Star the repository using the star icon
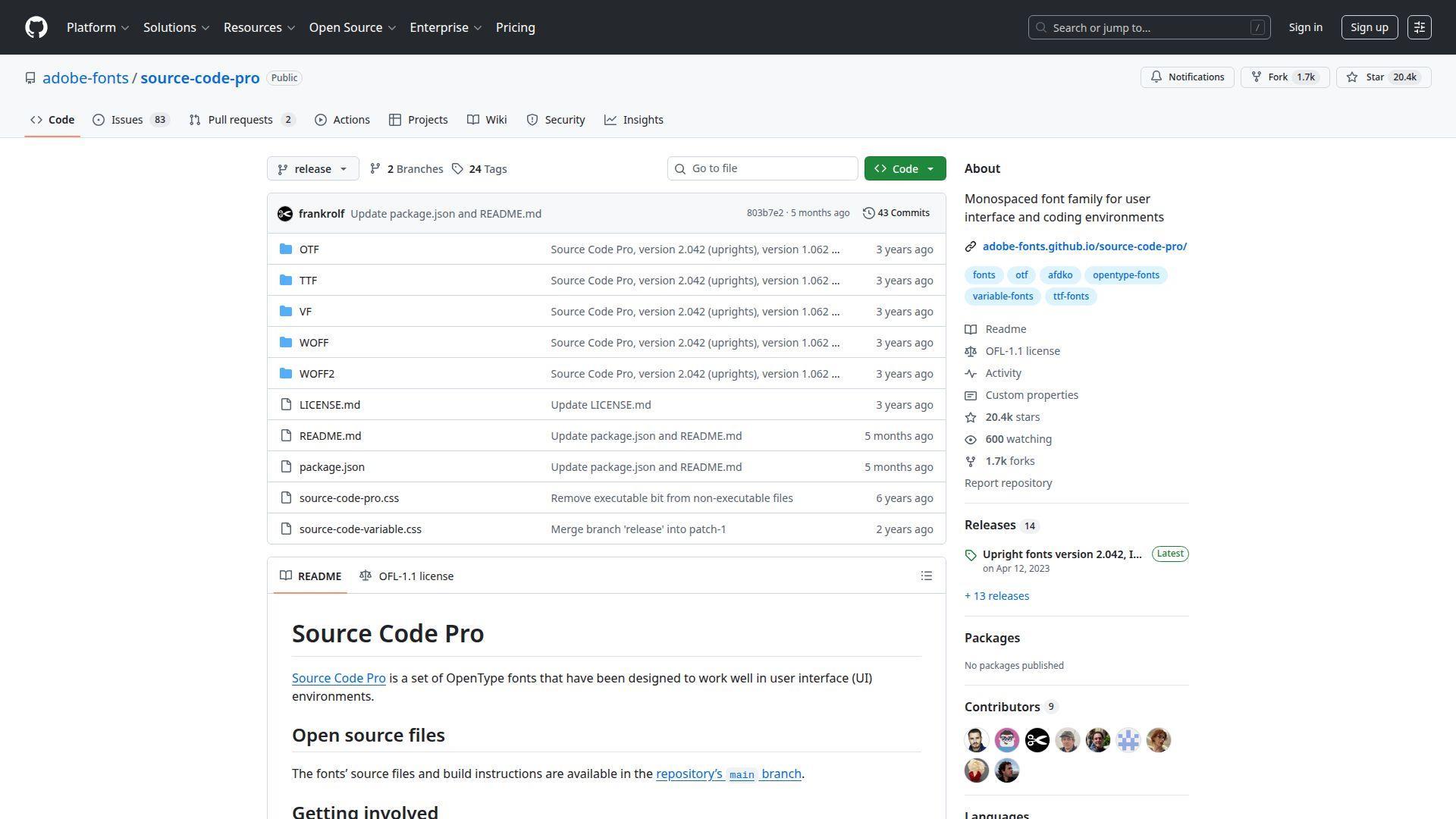Viewport: 1456px width, 819px height. coord(1352,77)
